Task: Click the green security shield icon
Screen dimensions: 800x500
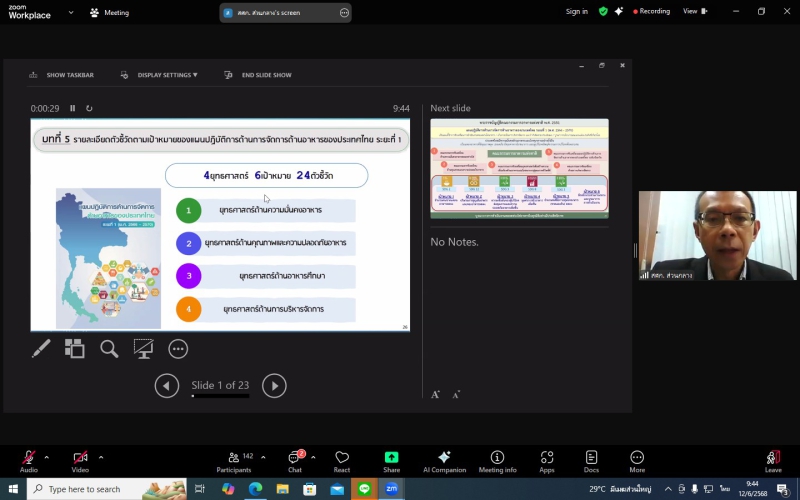Action: pyautogui.click(x=603, y=11)
